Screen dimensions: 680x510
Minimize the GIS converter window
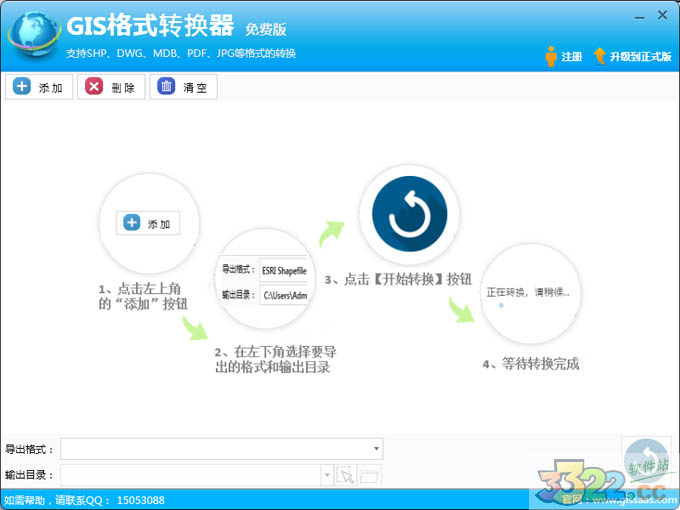tap(639, 17)
